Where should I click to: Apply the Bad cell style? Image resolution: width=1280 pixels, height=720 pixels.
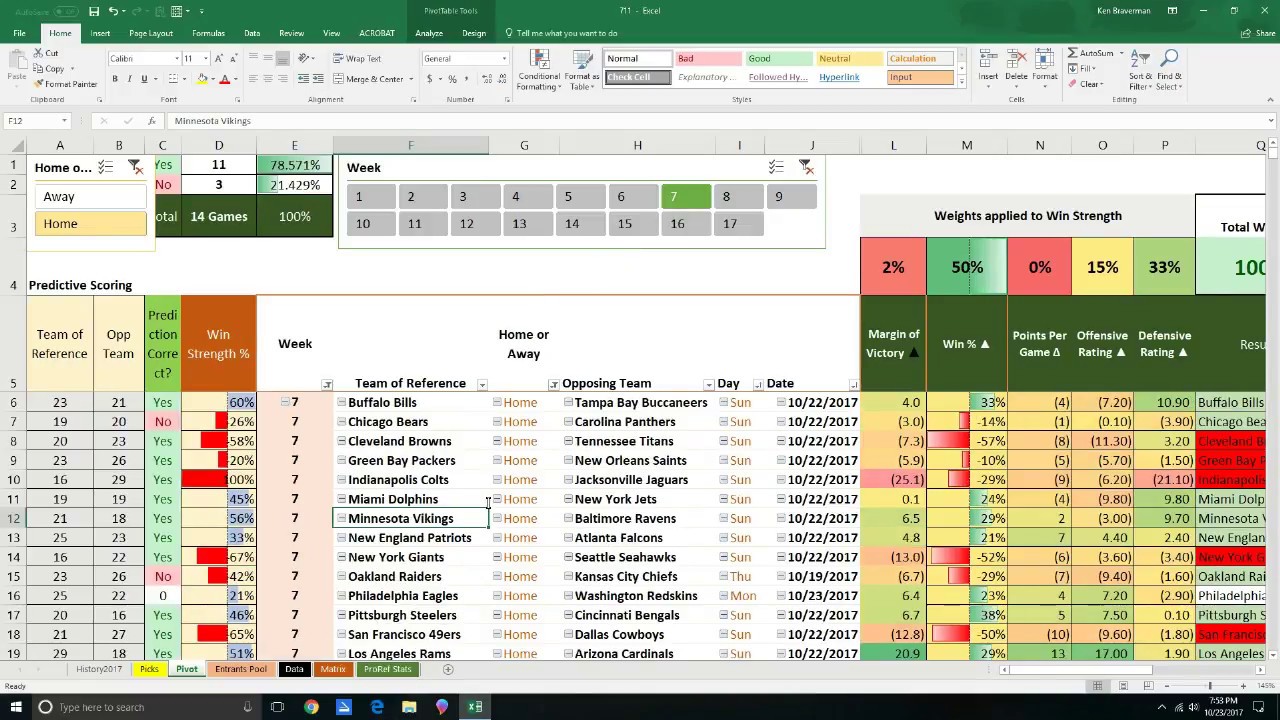pyautogui.click(x=707, y=59)
